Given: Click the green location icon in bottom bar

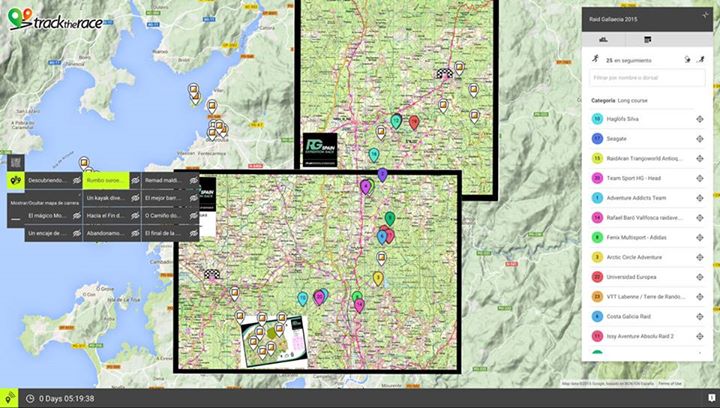Looking at the screenshot, I should coord(9,398).
